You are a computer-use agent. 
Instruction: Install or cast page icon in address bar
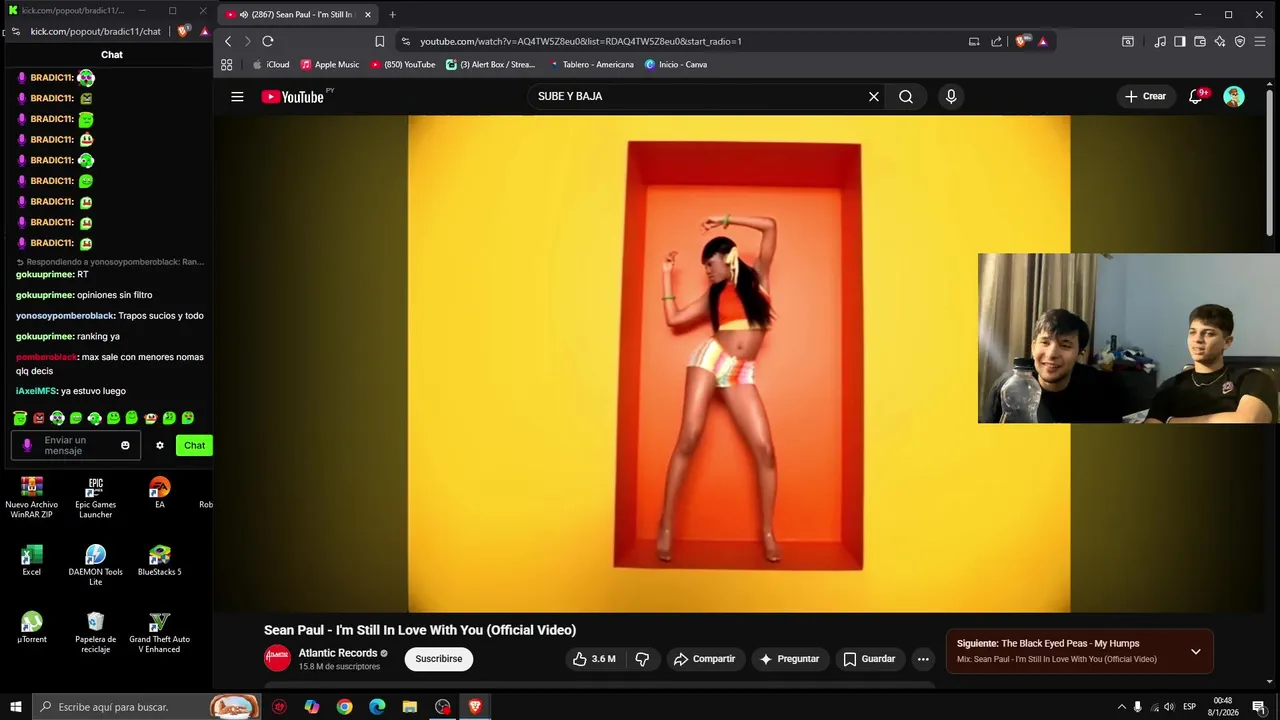click(974, 41)
